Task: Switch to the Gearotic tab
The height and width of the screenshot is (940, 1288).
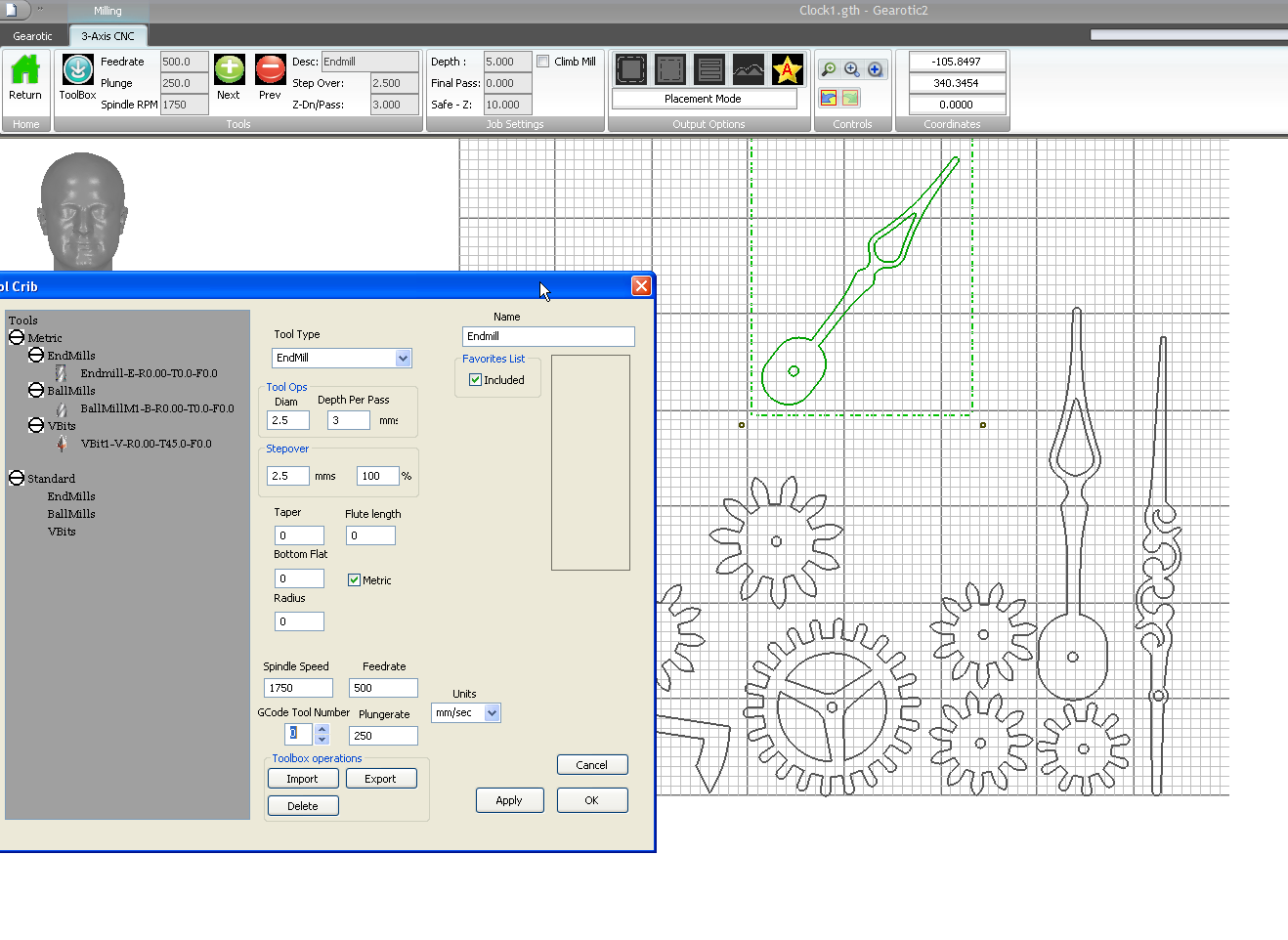Action: pos(32,36)
